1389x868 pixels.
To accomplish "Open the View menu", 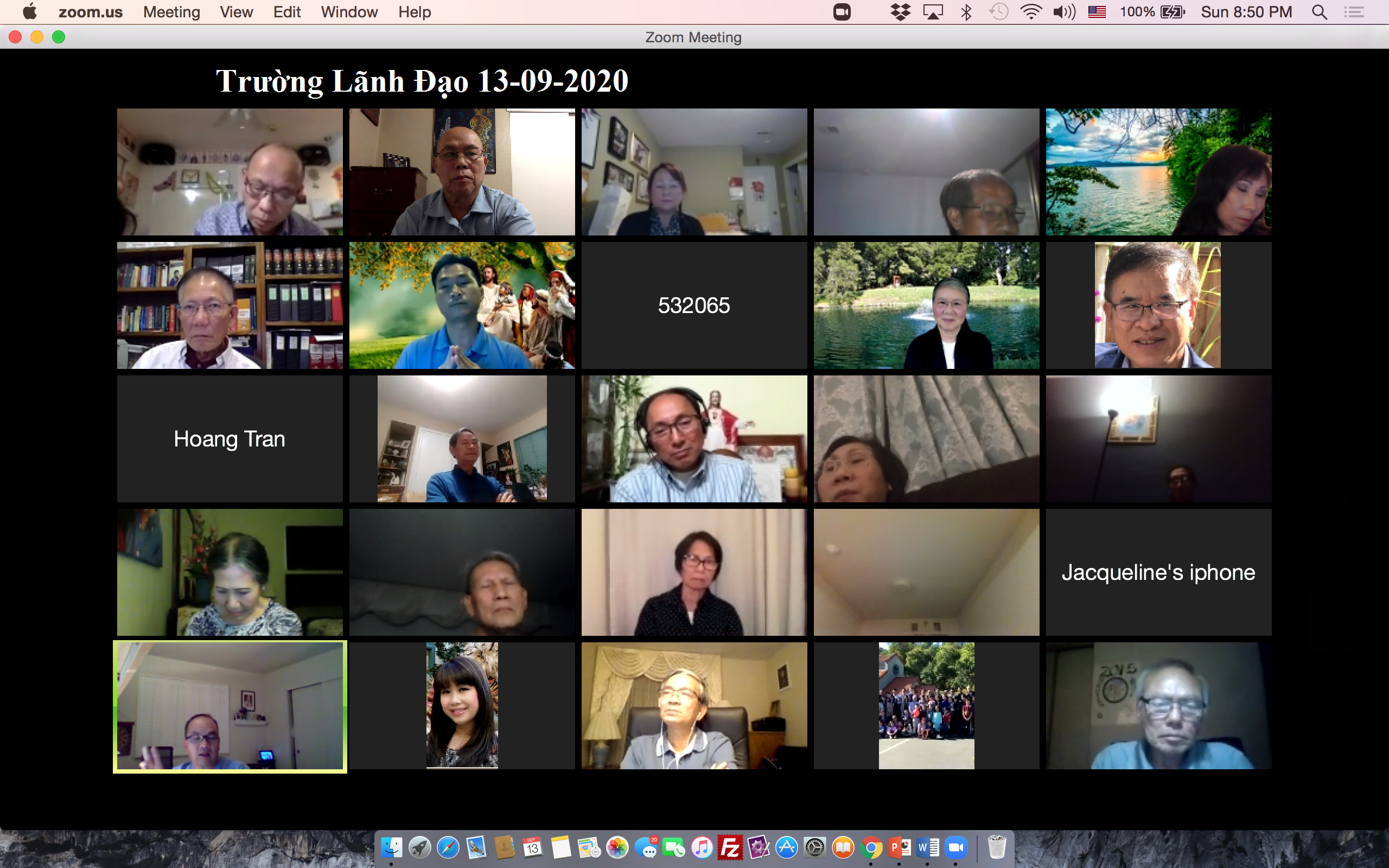I will (237, 12).
